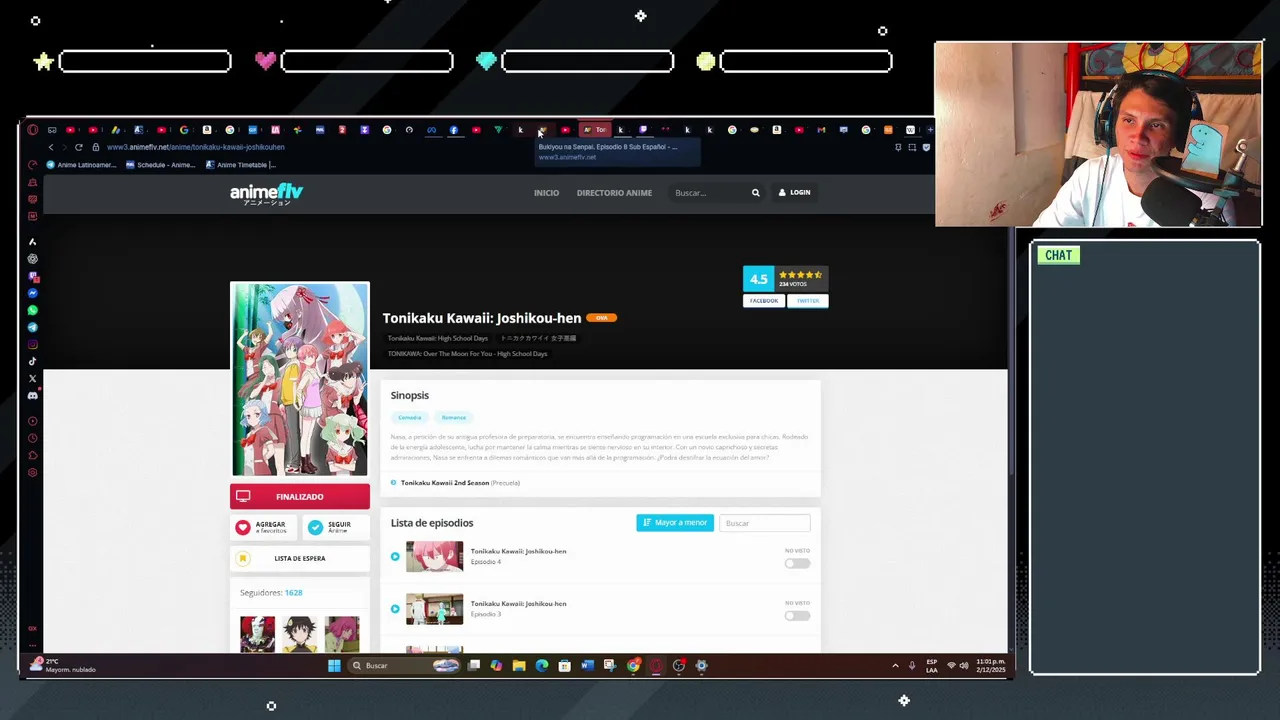1280x720 pixels.
Task: Reload the current page
Action: pos(78,147)
